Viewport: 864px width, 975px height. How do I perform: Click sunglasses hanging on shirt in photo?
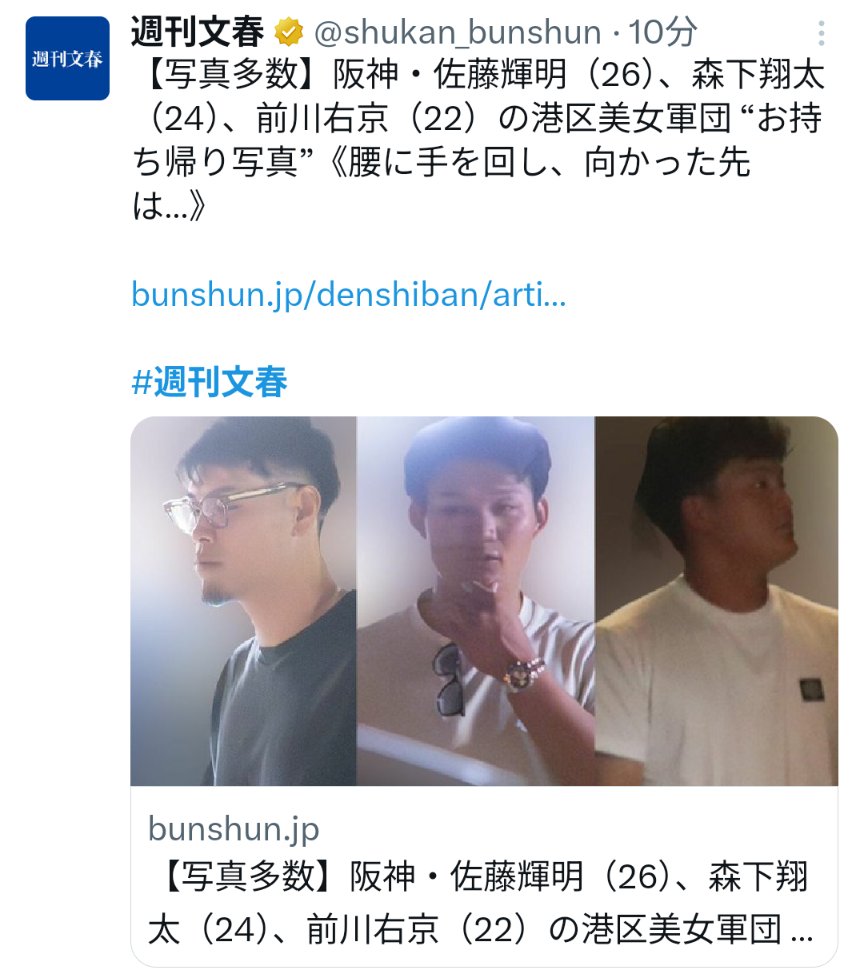448,679
